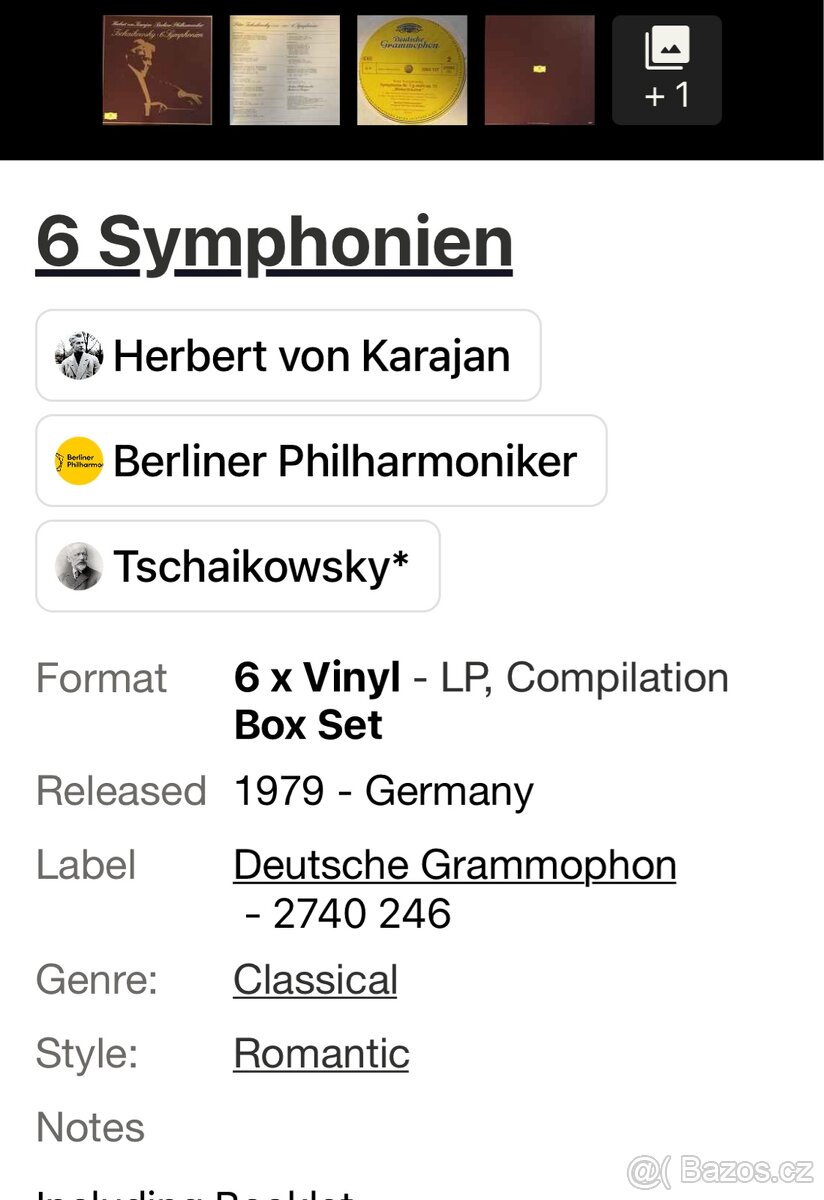
Task: Select the Berliner Philharmoniker artist chip
Action: point(320,461)
